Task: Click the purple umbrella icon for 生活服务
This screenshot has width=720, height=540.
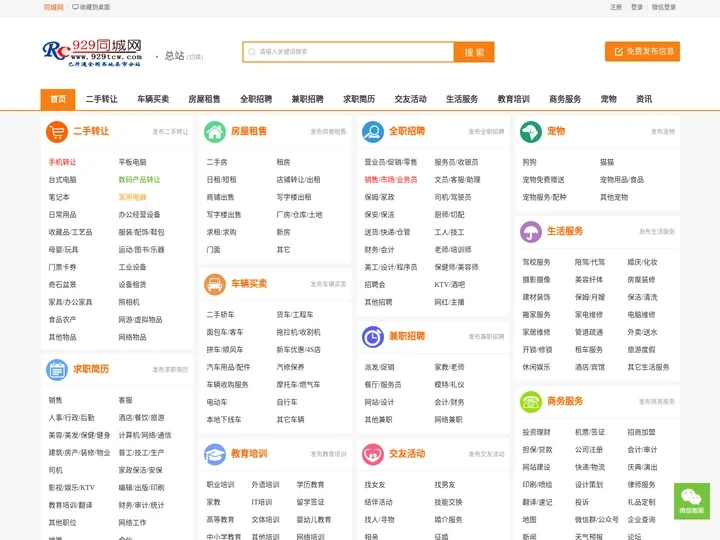Action: pyautogui.click(x=531, y=231)
